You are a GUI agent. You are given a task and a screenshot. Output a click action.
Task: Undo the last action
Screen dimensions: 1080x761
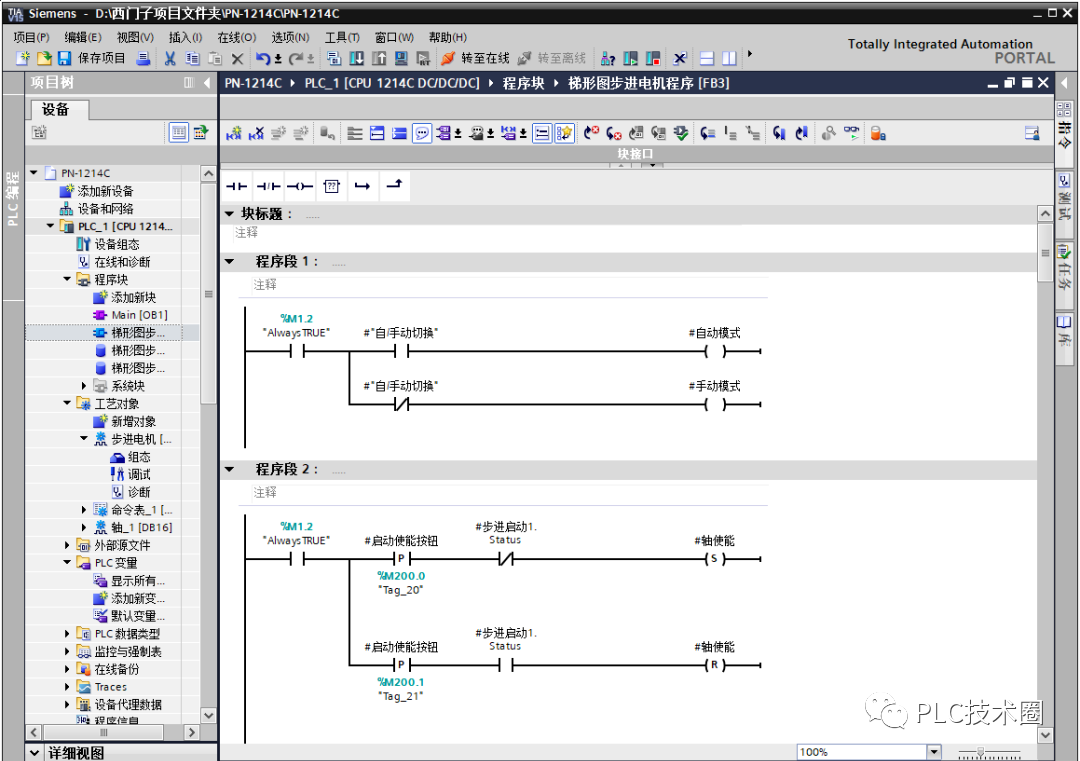point(262,59)
